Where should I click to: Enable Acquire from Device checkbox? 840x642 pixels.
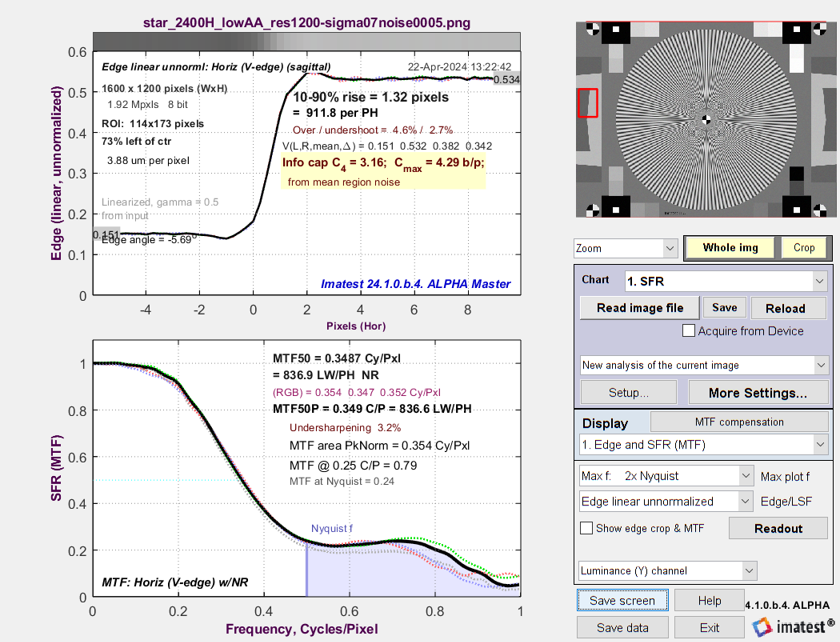(688, 331)
